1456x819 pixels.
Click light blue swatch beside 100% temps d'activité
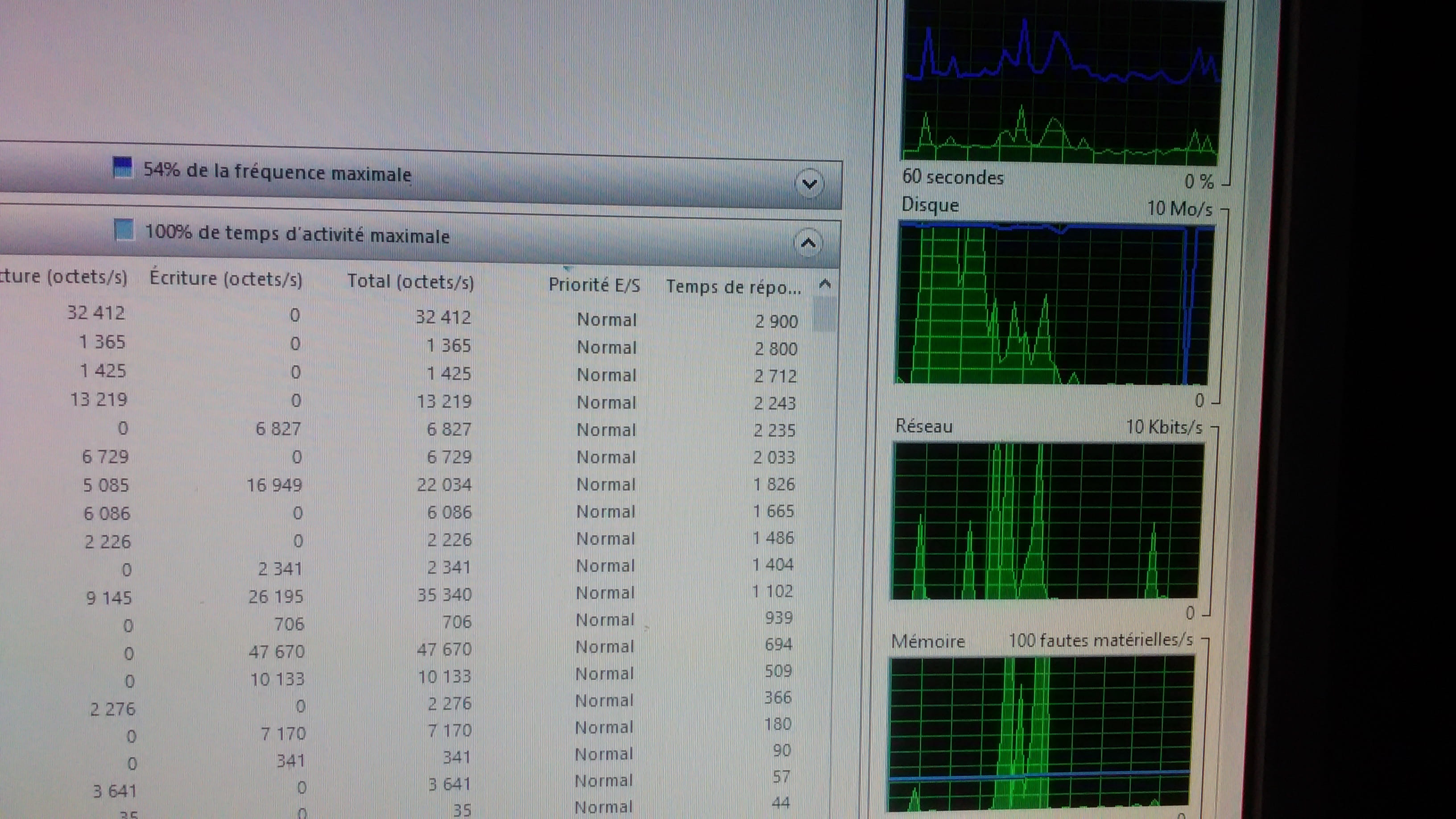tap(124, 230)
